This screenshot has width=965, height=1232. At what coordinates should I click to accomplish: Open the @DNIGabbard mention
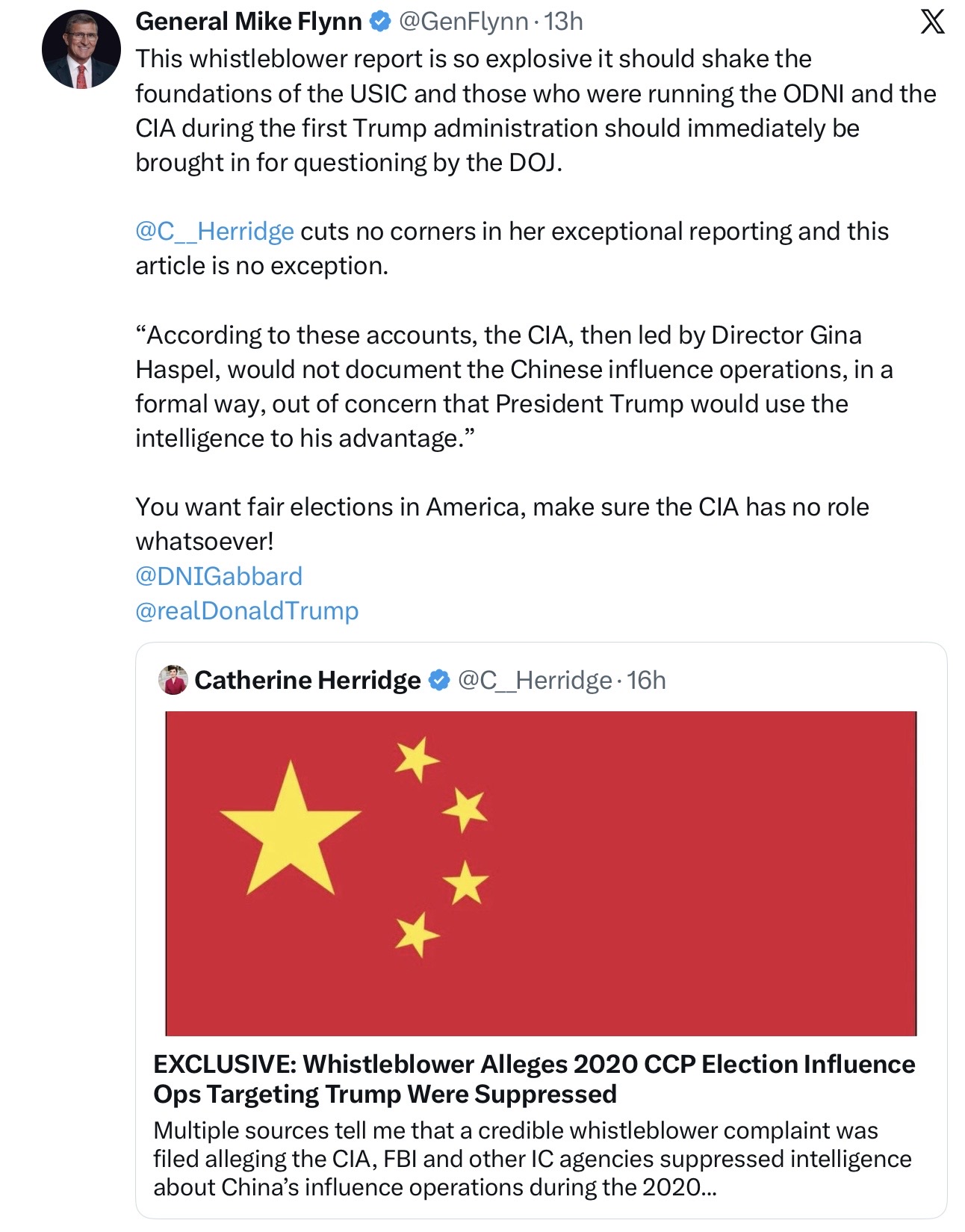[219, 576]
